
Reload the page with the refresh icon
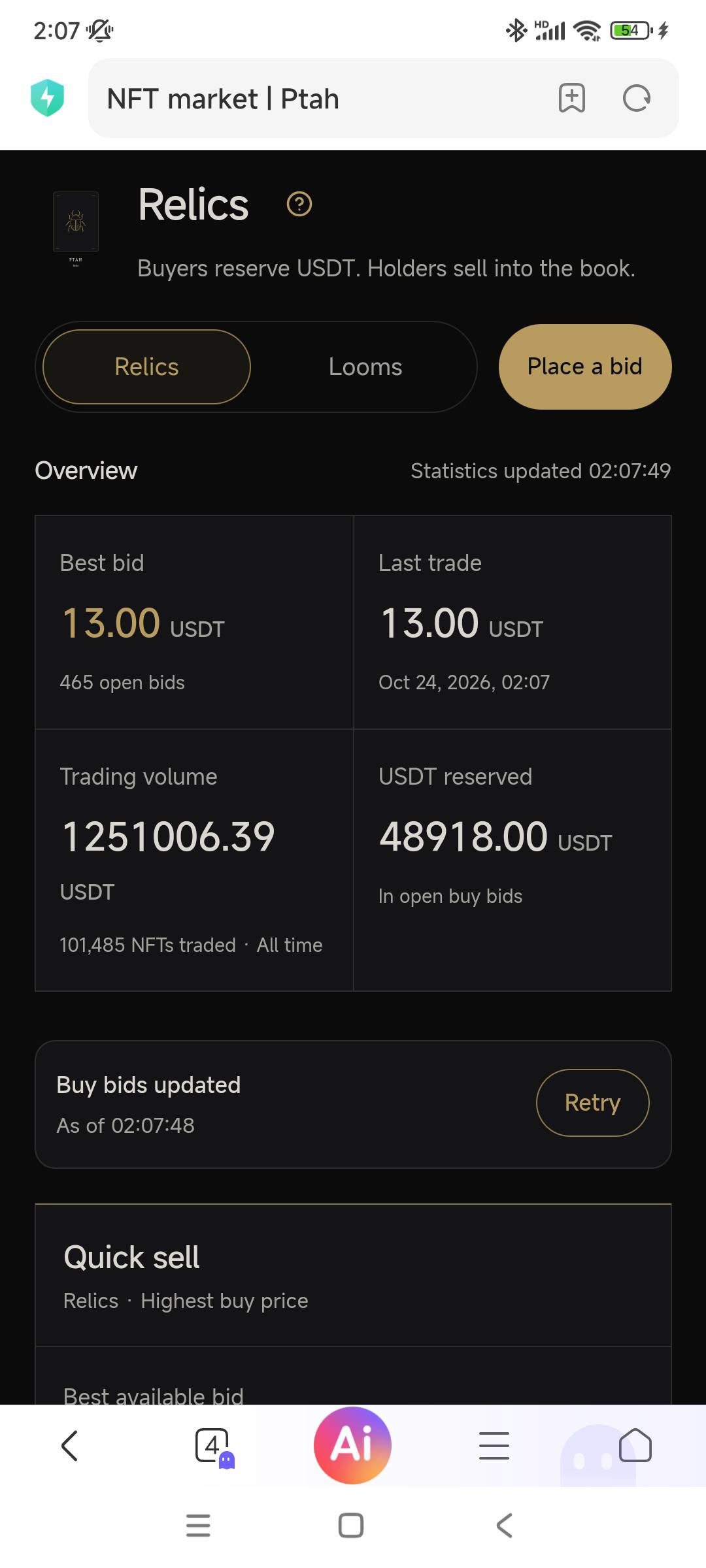(636, 98)
